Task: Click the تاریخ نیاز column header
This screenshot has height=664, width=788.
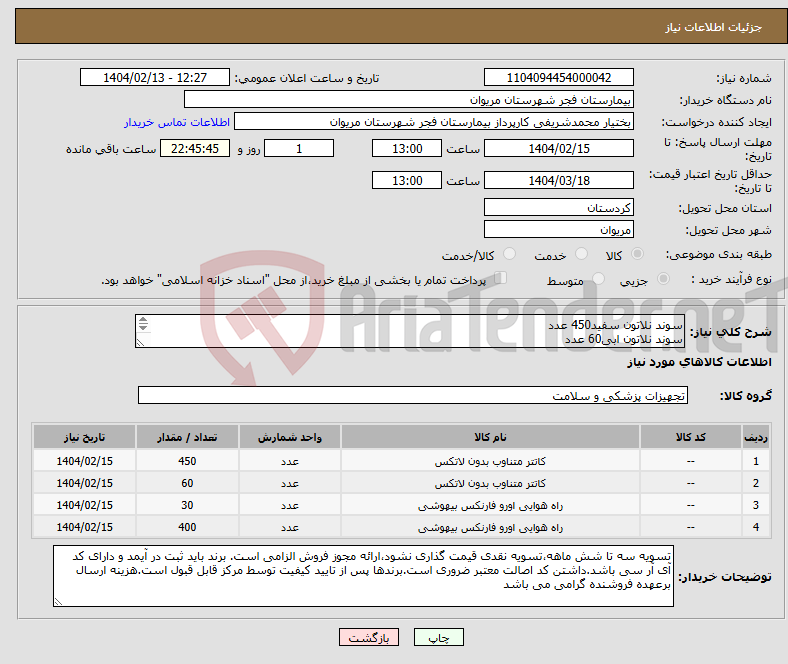Action: pos(84,437)
